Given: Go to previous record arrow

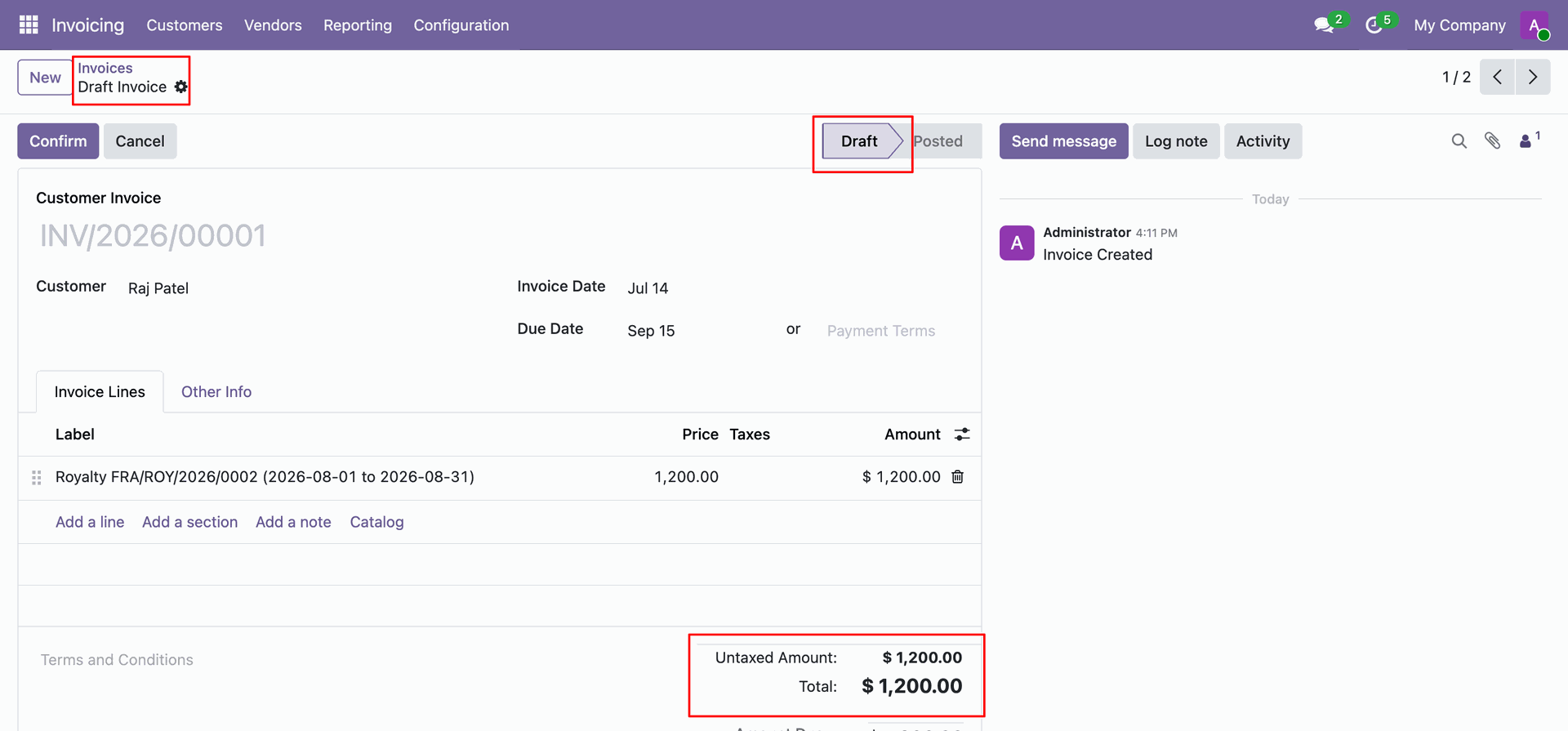Looking at the screenshot, I should point(1497,77).
